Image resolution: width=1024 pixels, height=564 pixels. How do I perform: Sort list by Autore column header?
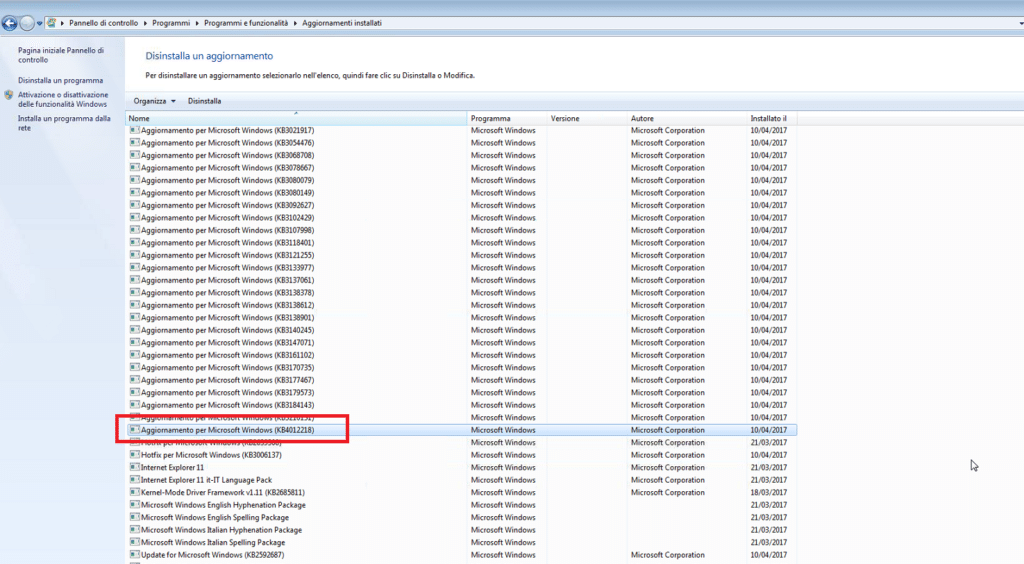click(686, 118)
